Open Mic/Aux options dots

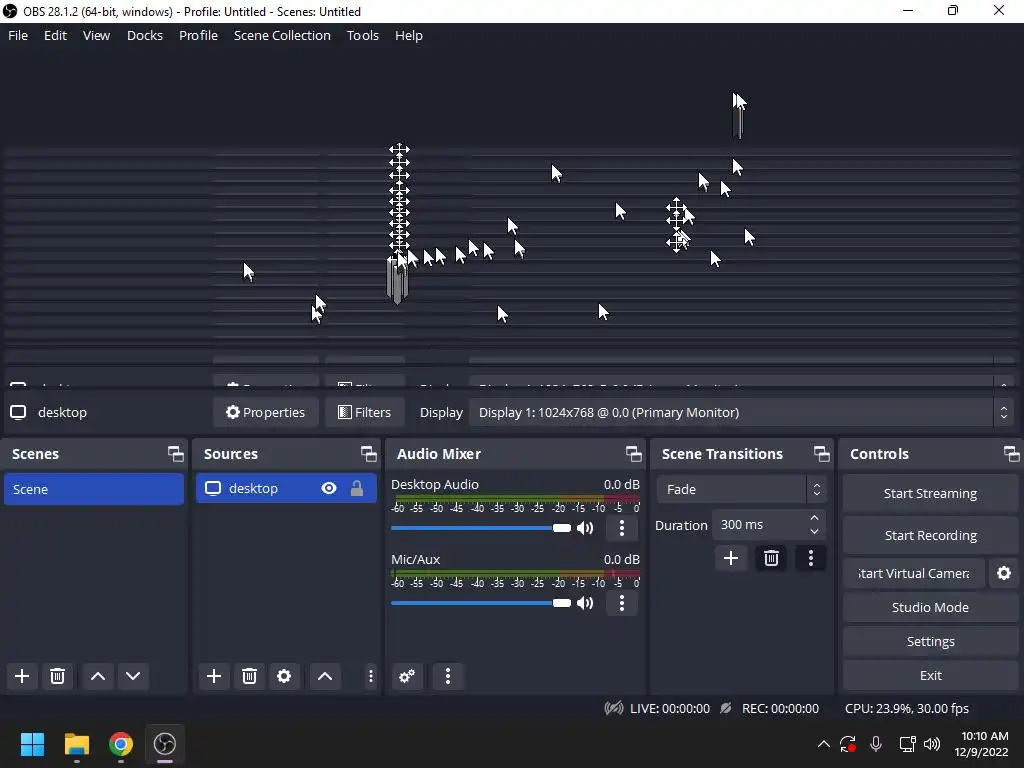coord(622,603)
